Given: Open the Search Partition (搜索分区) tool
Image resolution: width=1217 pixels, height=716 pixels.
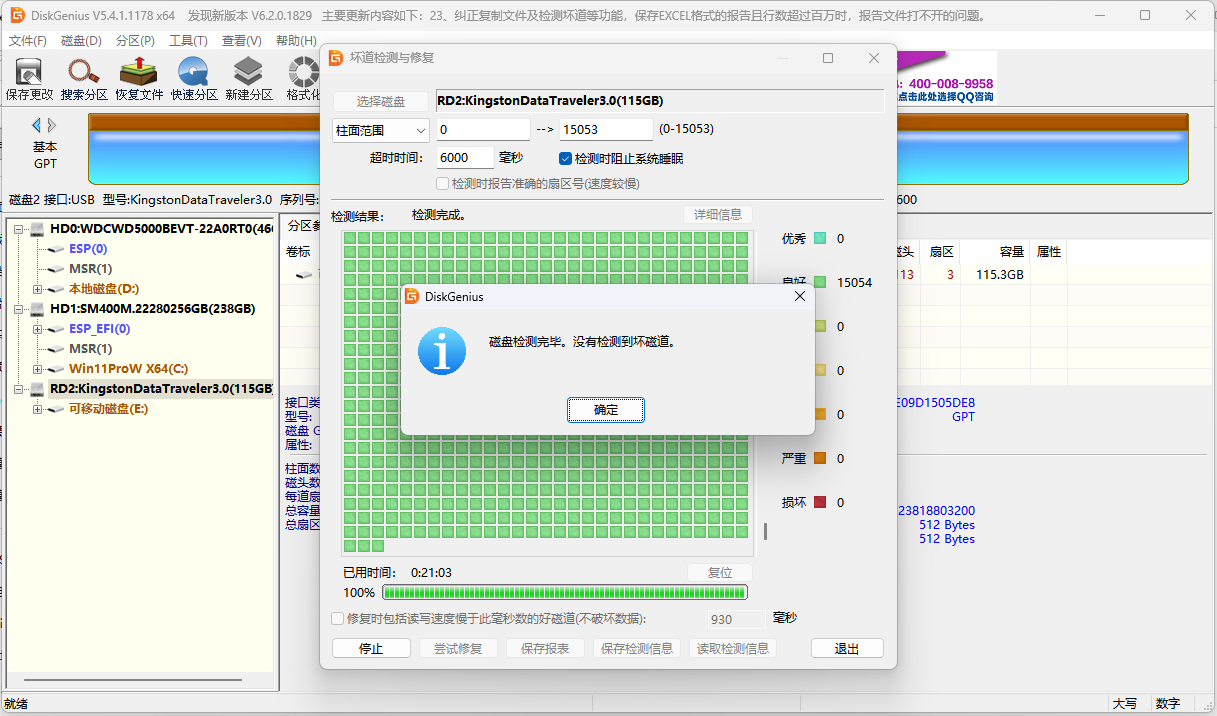Looking at the screenshot, I should click(84, 79).
